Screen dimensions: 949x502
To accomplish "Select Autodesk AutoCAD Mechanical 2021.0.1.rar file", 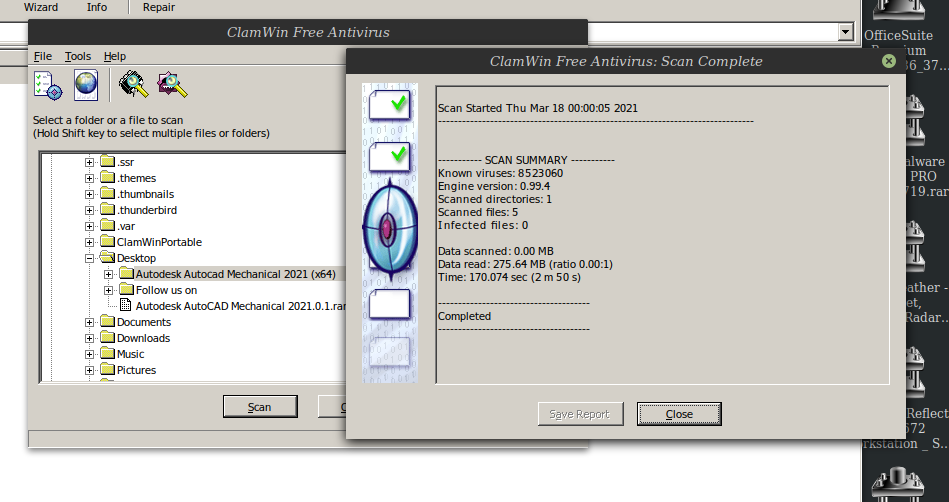I will coord(241,306).
